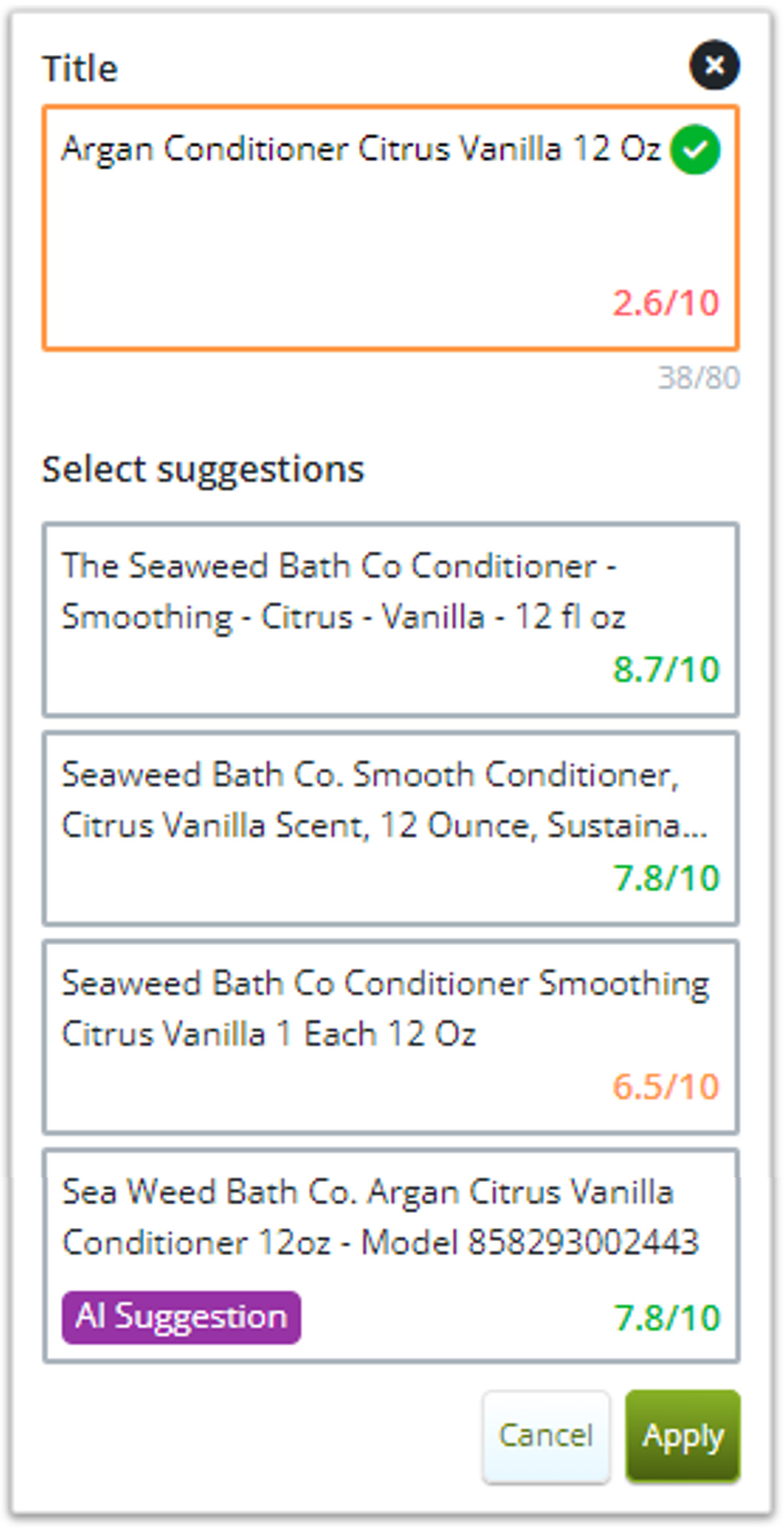This screenshot has width=784, height=1529.
Task: Click the 'Select suggestions' heading
Action: (x=202, y=469)
